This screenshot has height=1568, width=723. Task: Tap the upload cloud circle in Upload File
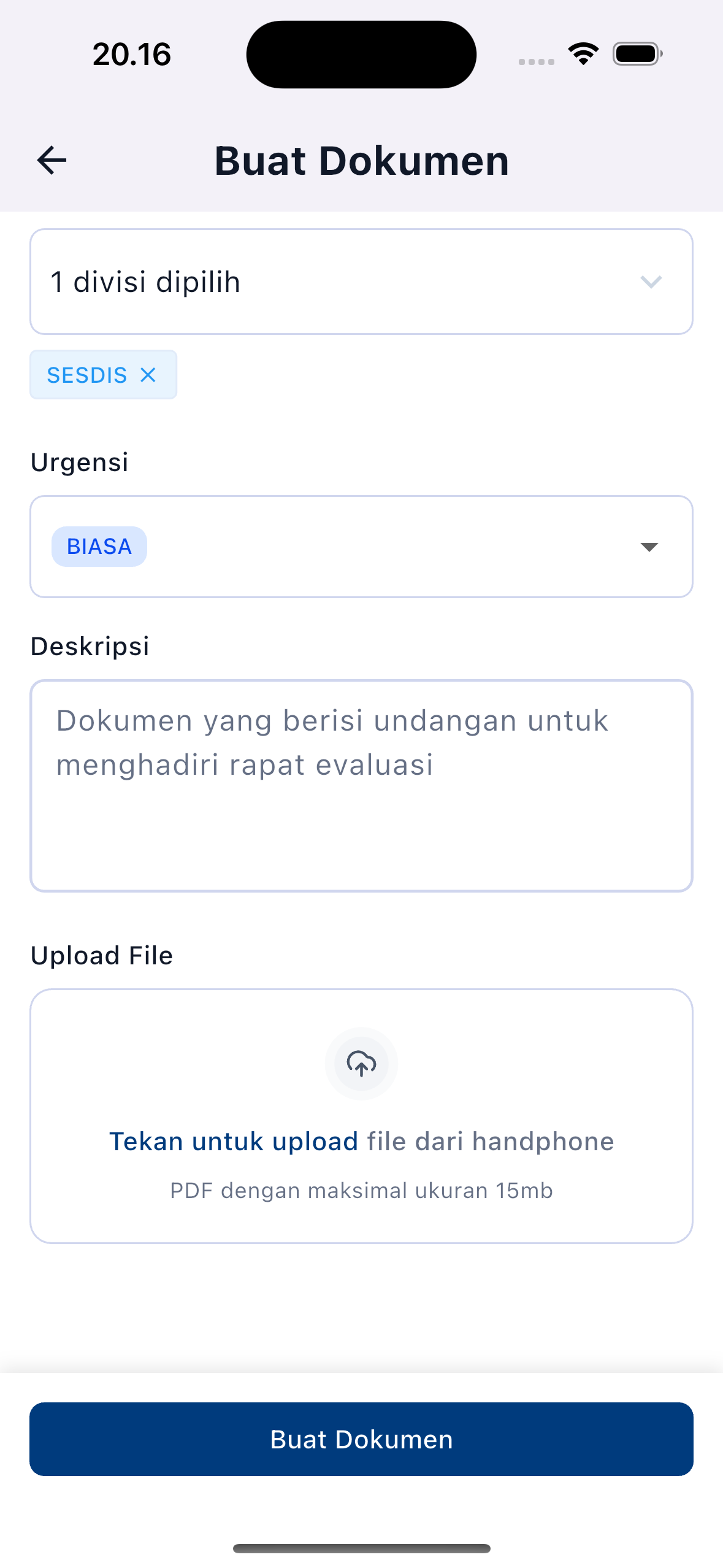pos(361,1064)
